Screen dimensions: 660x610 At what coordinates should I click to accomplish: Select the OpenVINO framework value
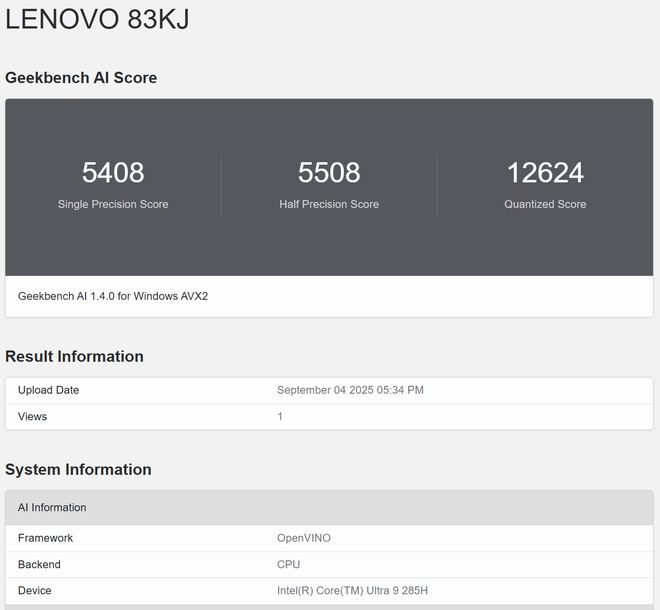[x=304, y=538]
